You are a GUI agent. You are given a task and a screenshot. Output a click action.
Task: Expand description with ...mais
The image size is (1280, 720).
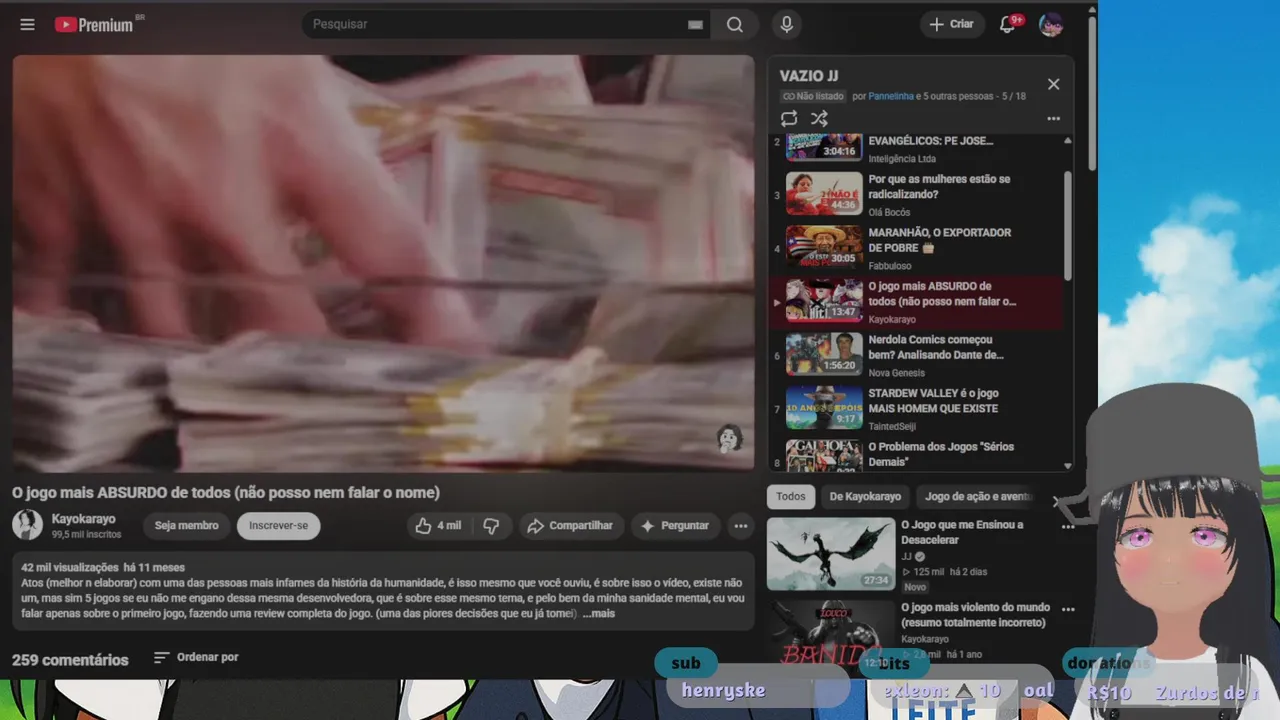(599, 613)
